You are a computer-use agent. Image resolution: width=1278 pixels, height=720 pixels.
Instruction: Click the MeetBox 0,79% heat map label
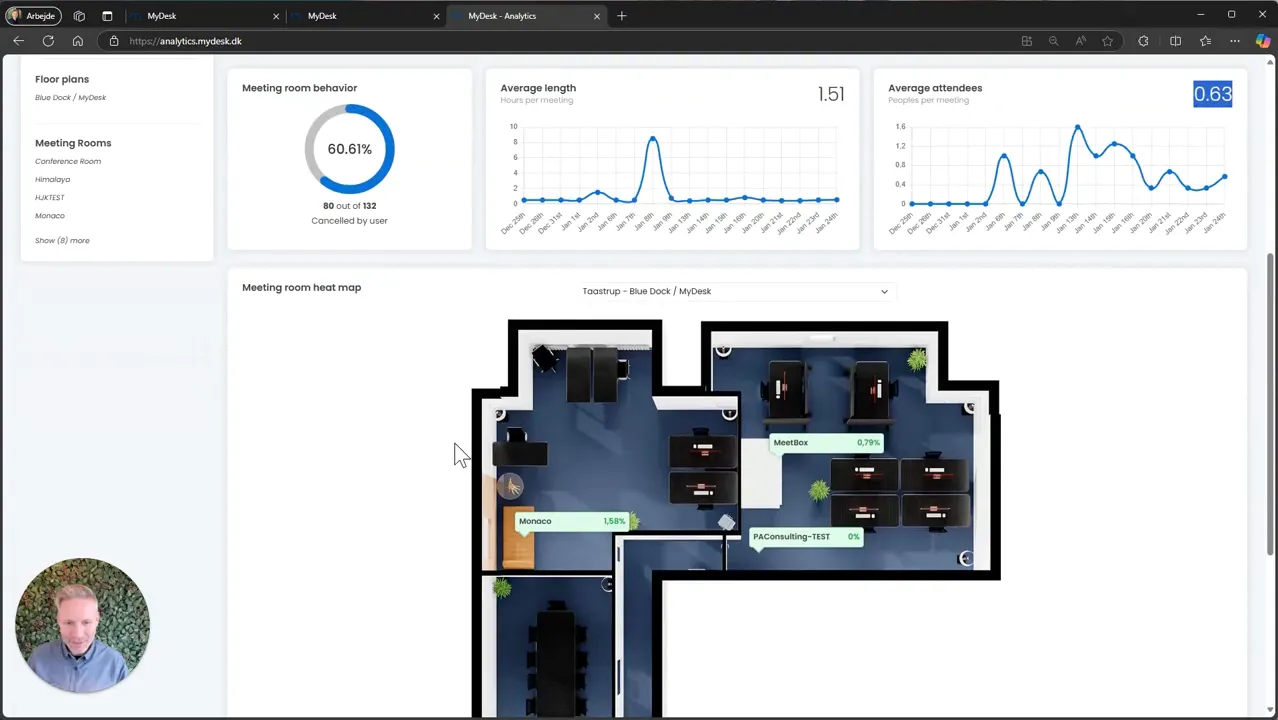click(x=827, y=442)
